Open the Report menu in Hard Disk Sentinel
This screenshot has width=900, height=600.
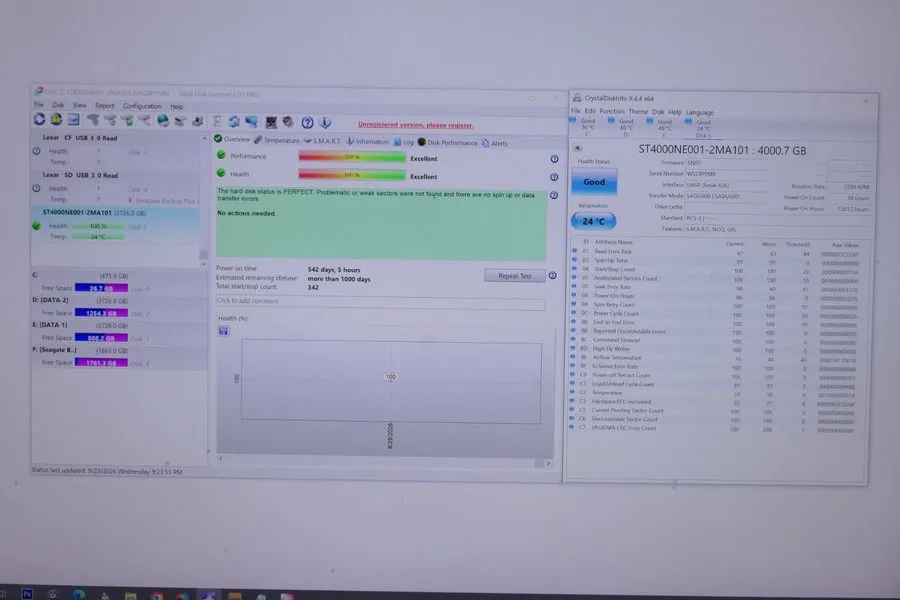[x=104, y=106]
